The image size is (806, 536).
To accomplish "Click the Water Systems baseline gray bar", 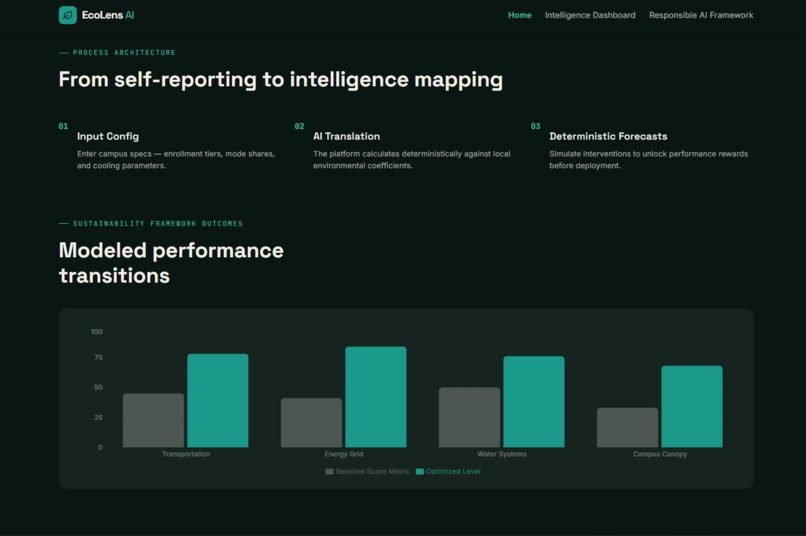I will (x=469, y=417).
